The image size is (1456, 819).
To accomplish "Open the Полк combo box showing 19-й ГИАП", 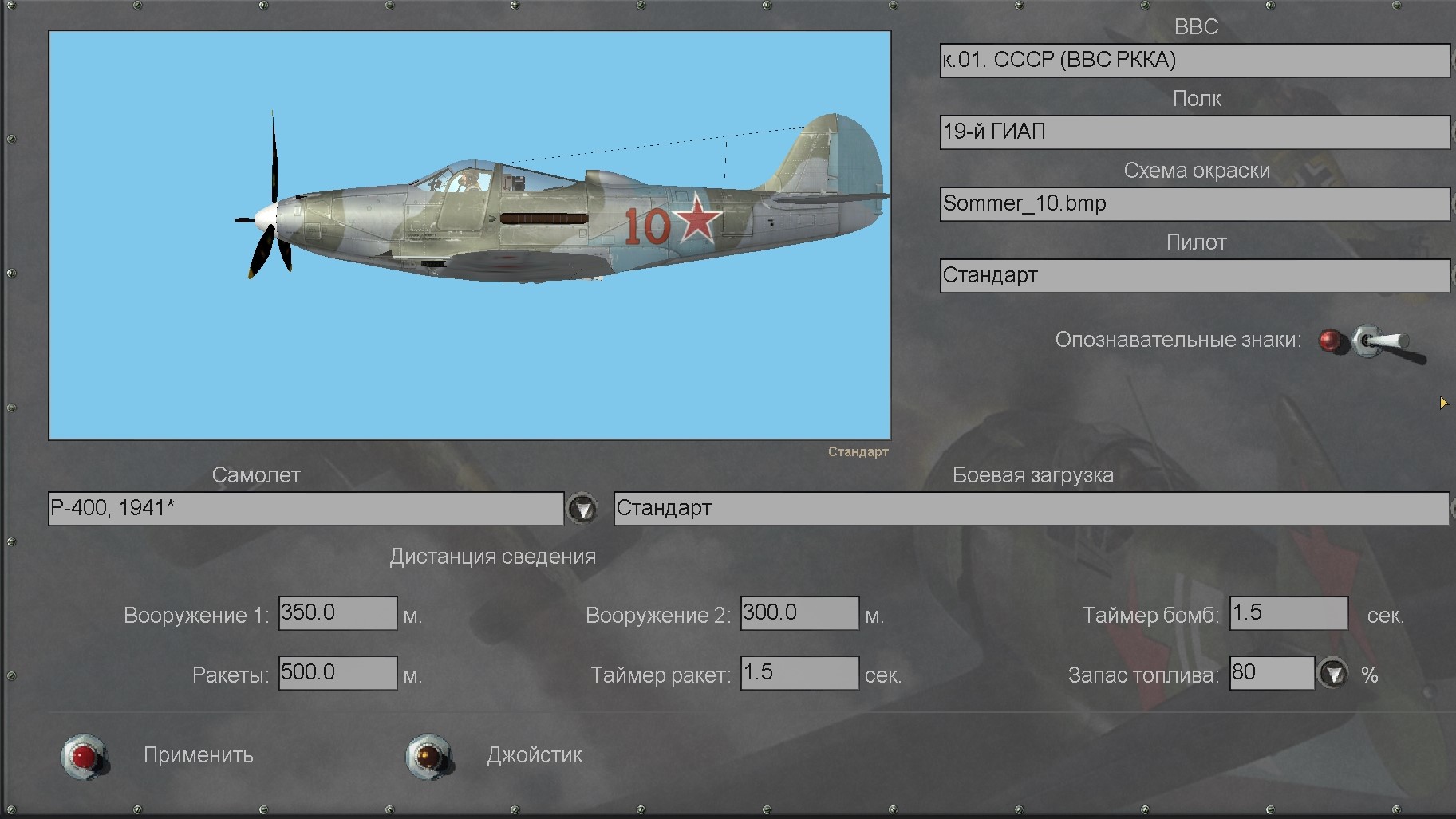I will coord(1195,132).
